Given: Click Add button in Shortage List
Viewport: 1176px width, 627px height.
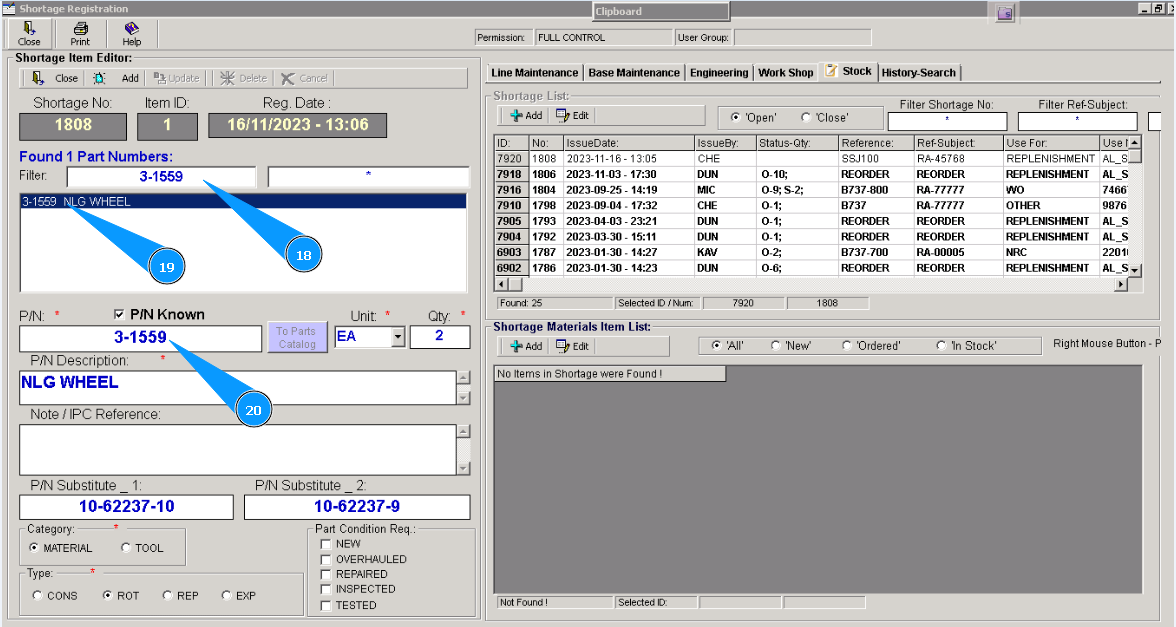Looking at the screenshot, I should (x=526, y=116).
